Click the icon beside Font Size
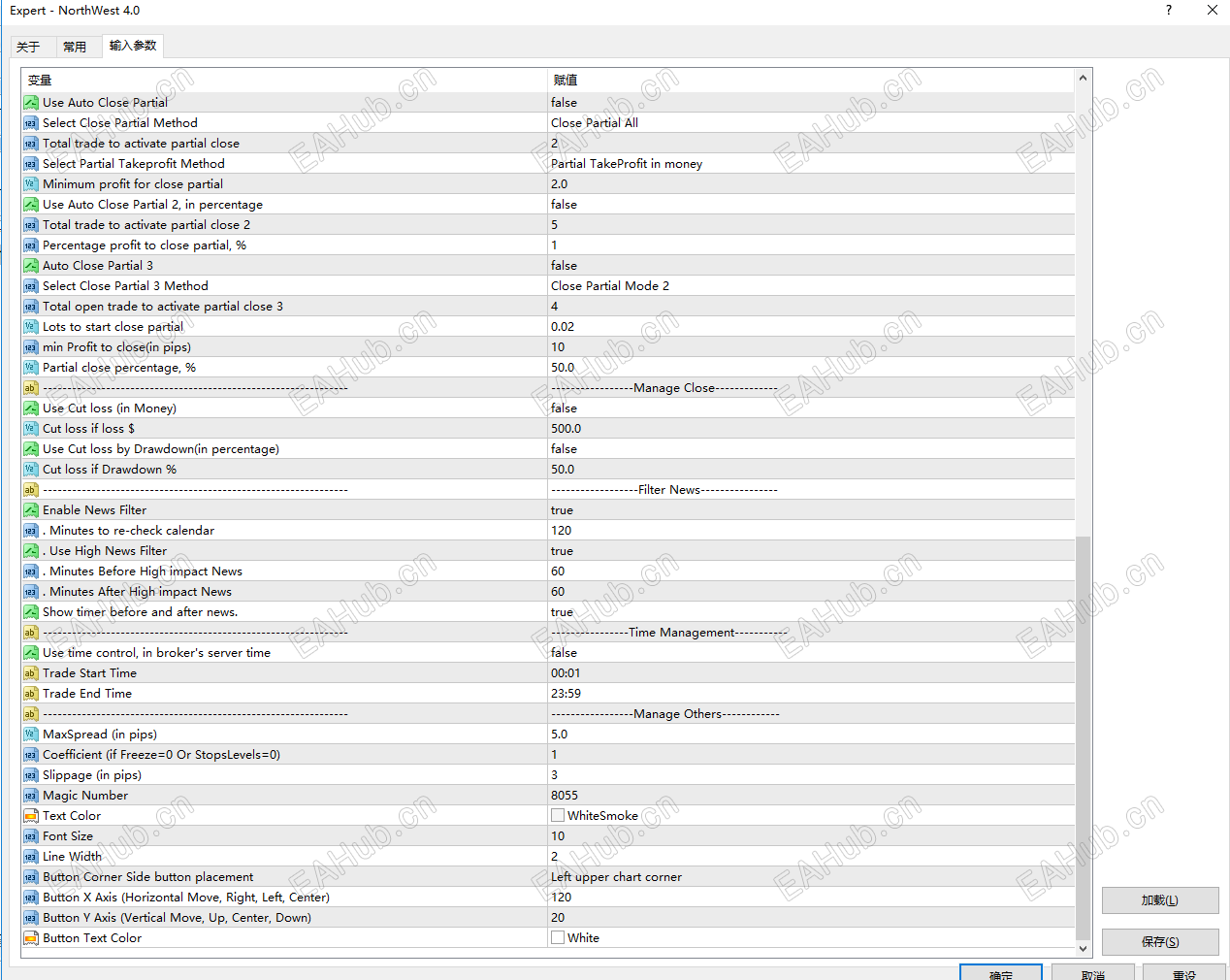 (31, 835)
